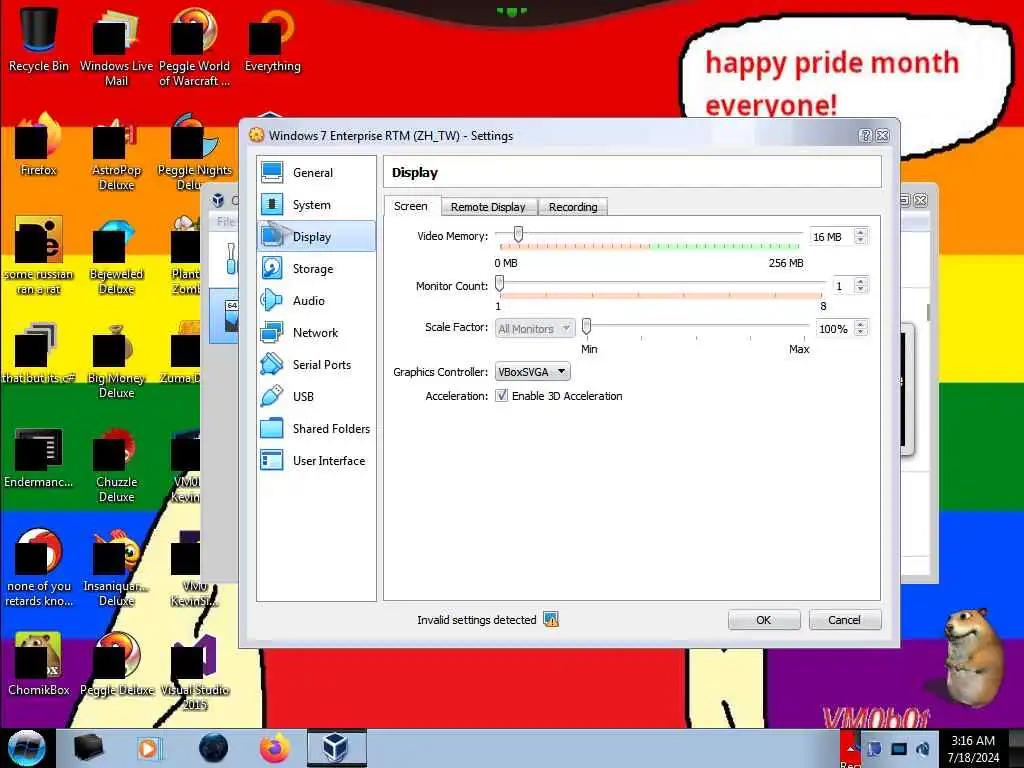Select the Endermanc... desktop icon

39,457
